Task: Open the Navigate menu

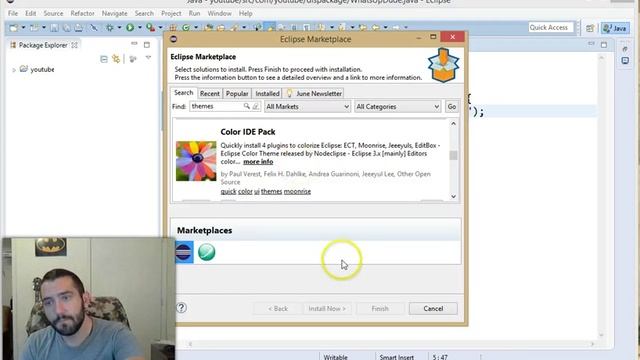Action: [x=115, y=13]
